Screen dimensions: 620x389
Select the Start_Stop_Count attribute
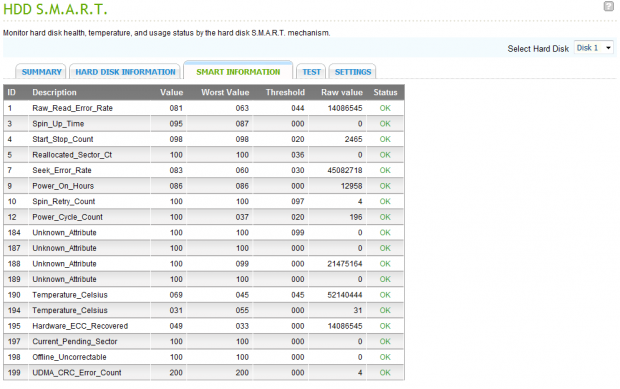[x=62, y=139]
